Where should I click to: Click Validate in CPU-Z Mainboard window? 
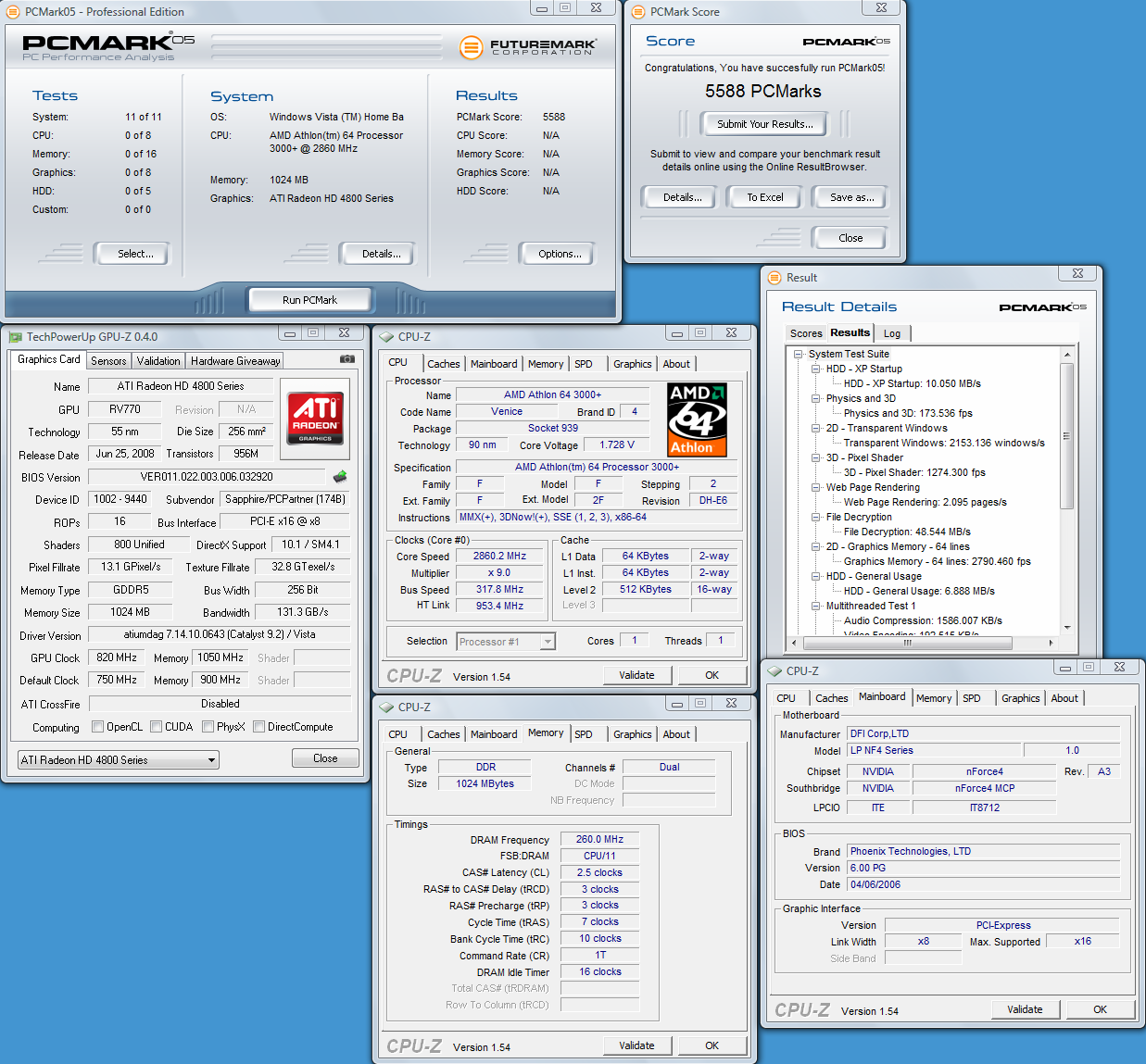click(x=1025, y=1009)
